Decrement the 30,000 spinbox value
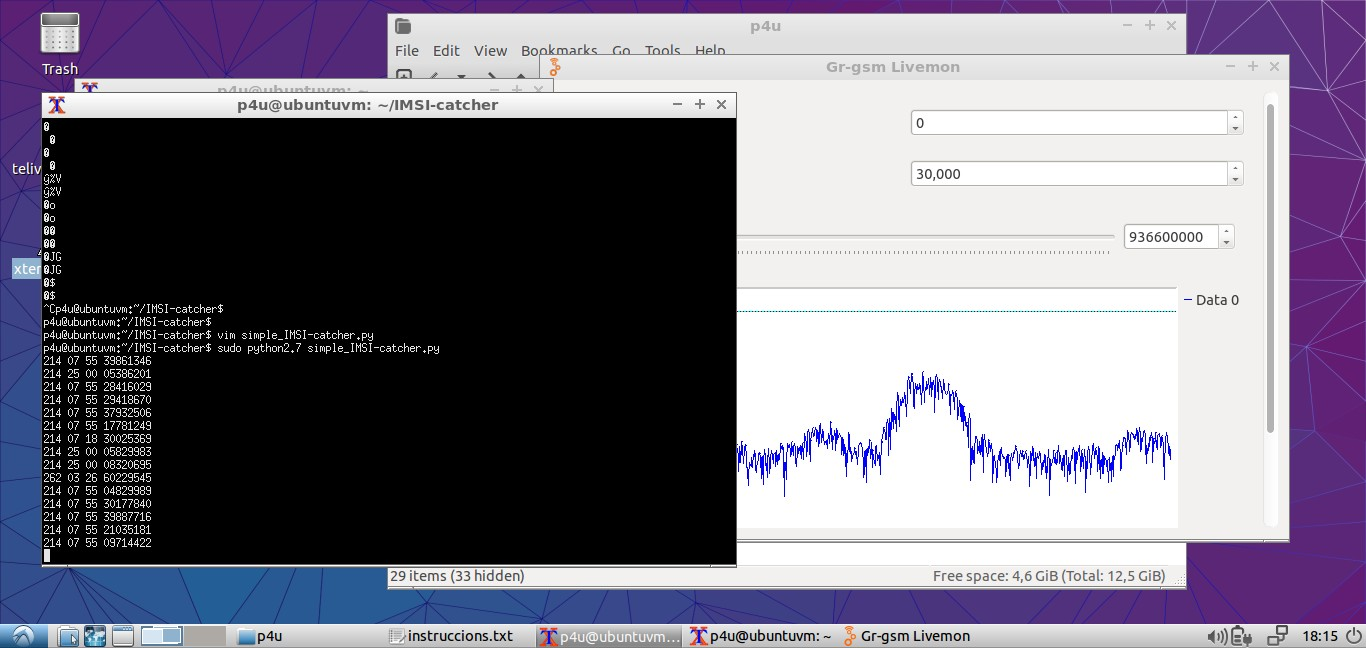 tap(1235, 180)
